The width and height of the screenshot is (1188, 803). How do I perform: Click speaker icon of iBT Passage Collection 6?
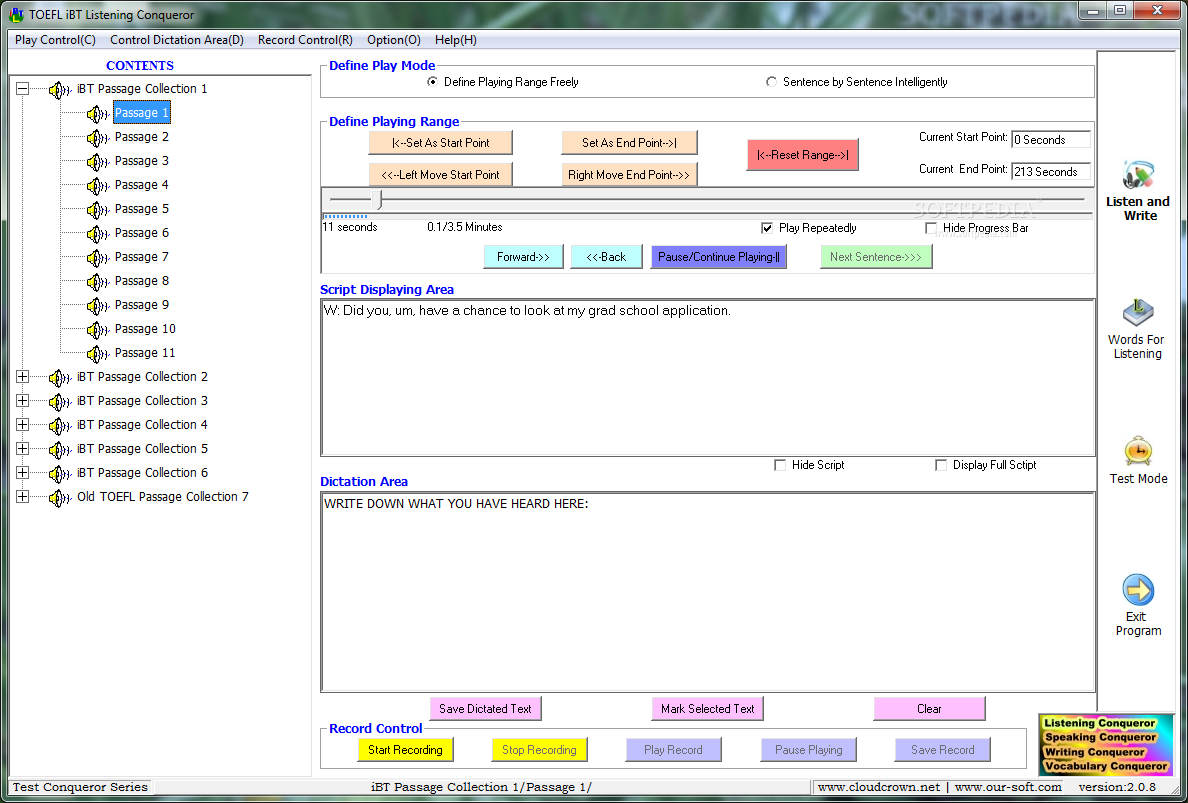(60, 473)
